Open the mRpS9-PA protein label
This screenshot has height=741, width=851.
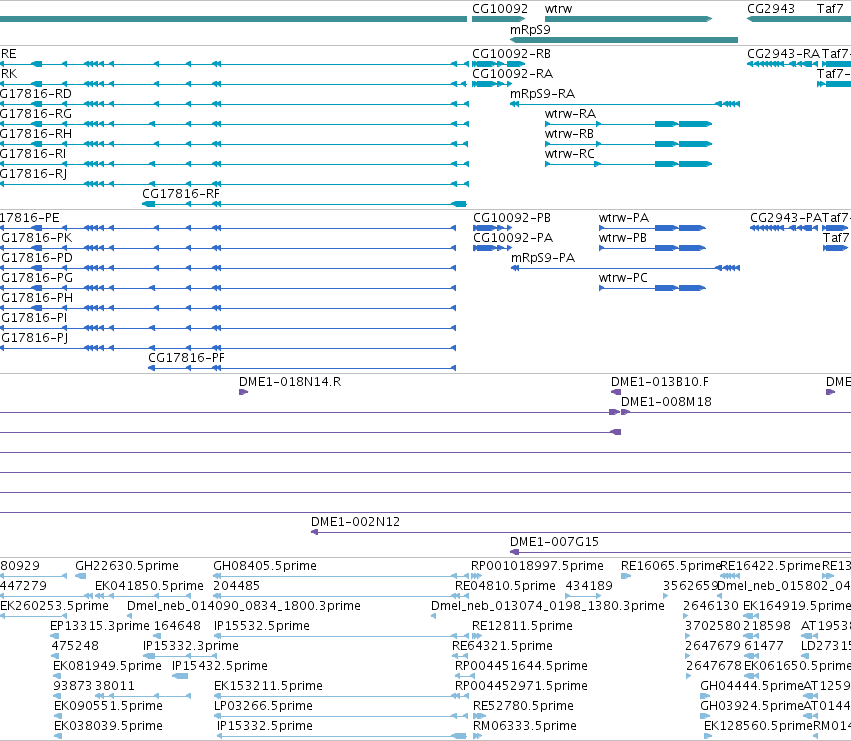[x=543, y=258]
